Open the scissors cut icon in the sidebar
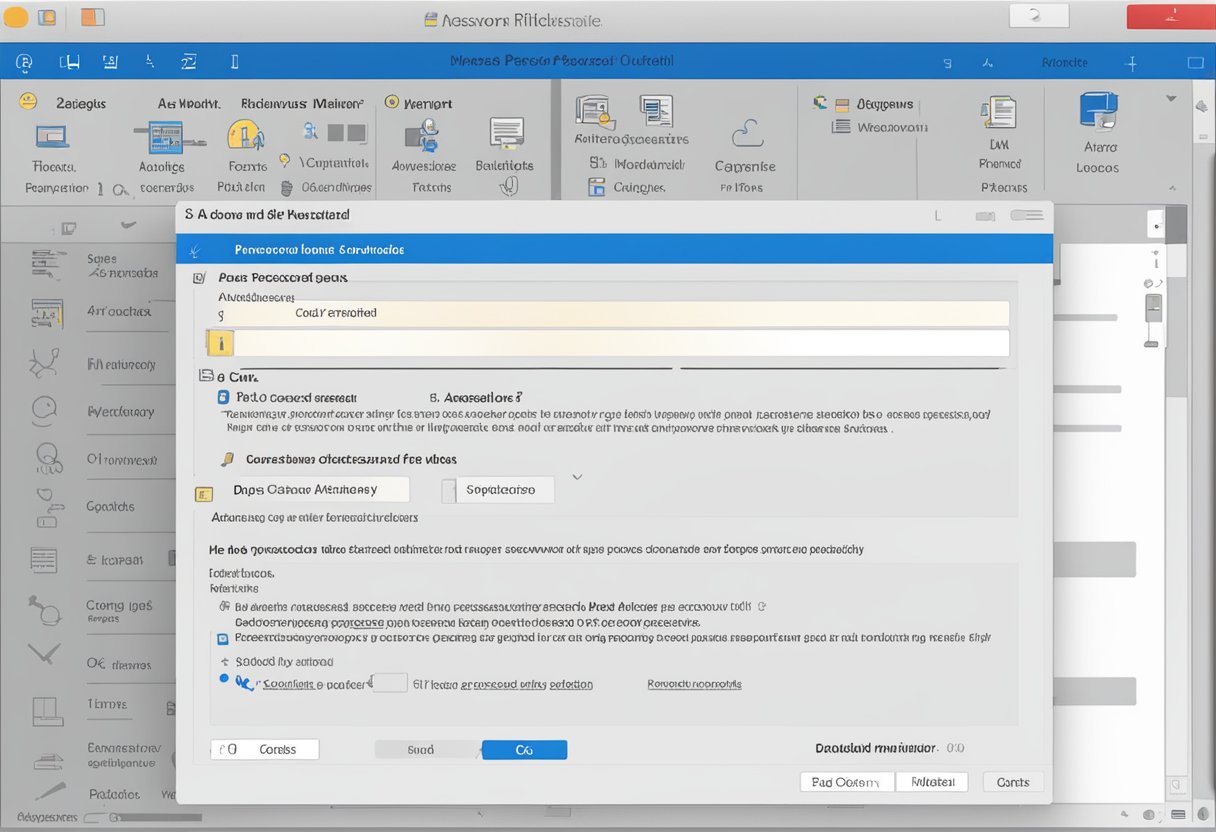The image size is (1216, 832). [x=42, y=361]
